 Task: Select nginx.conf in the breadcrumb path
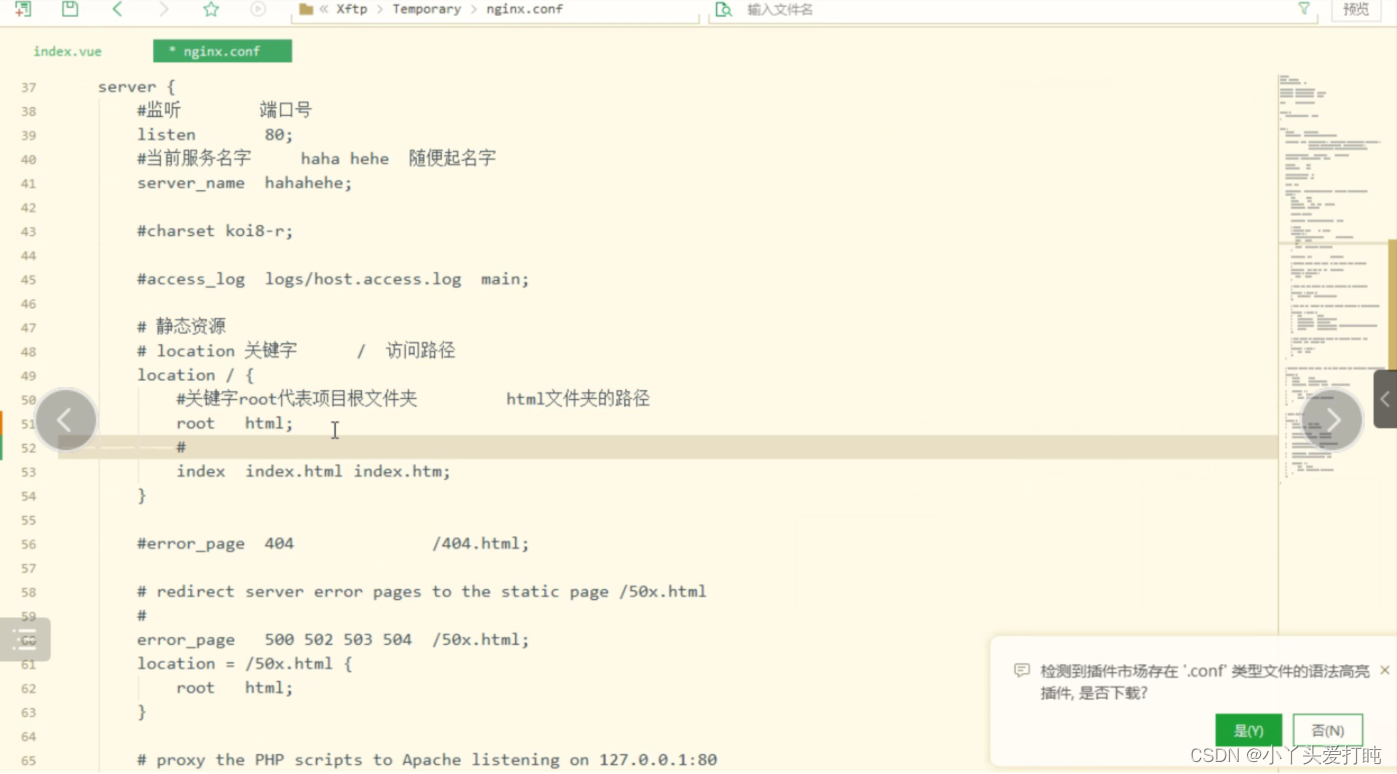524,9
